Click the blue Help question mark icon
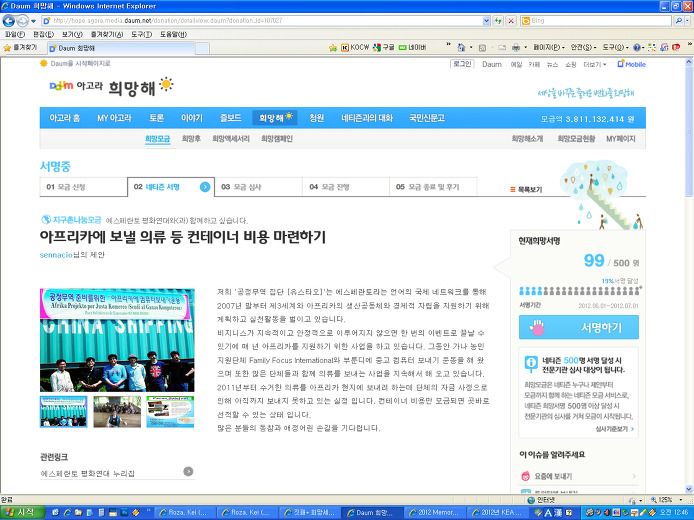 pos(637,47)
